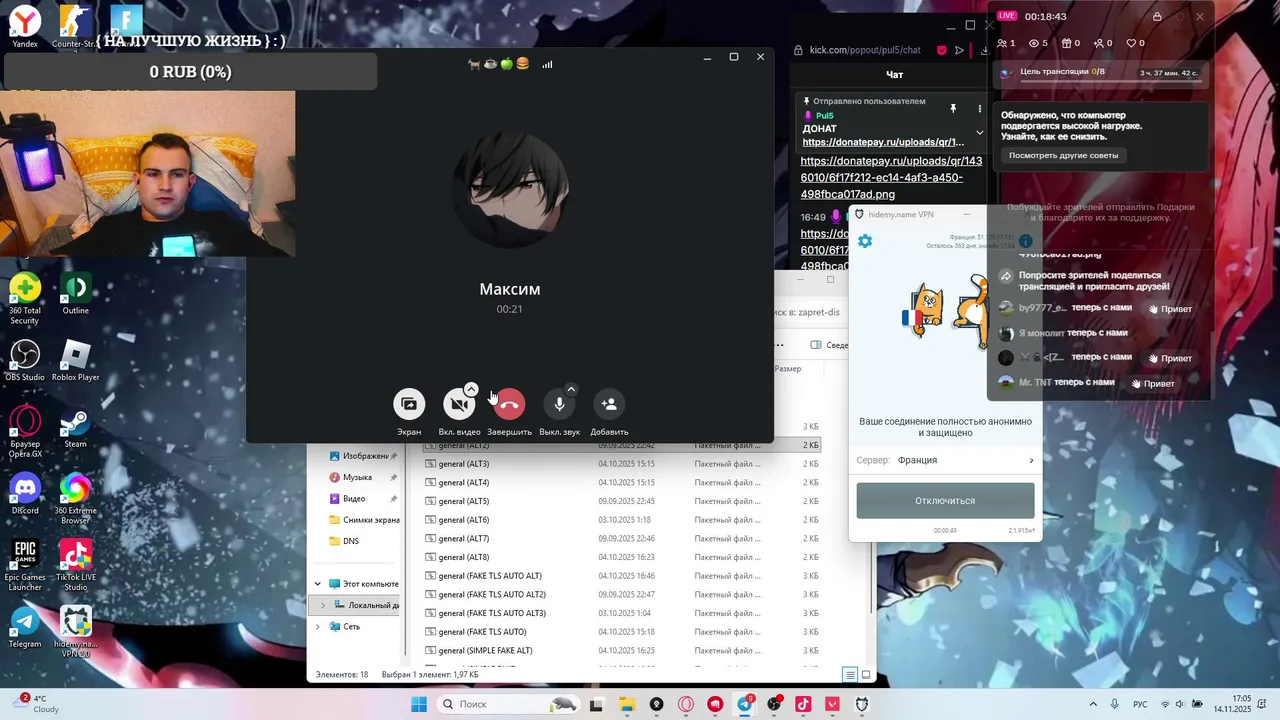Click the likes heart icon in LIVE overlay
Screen dimensions: 1280x720
pyautogui.click(x=1131, y=43)
